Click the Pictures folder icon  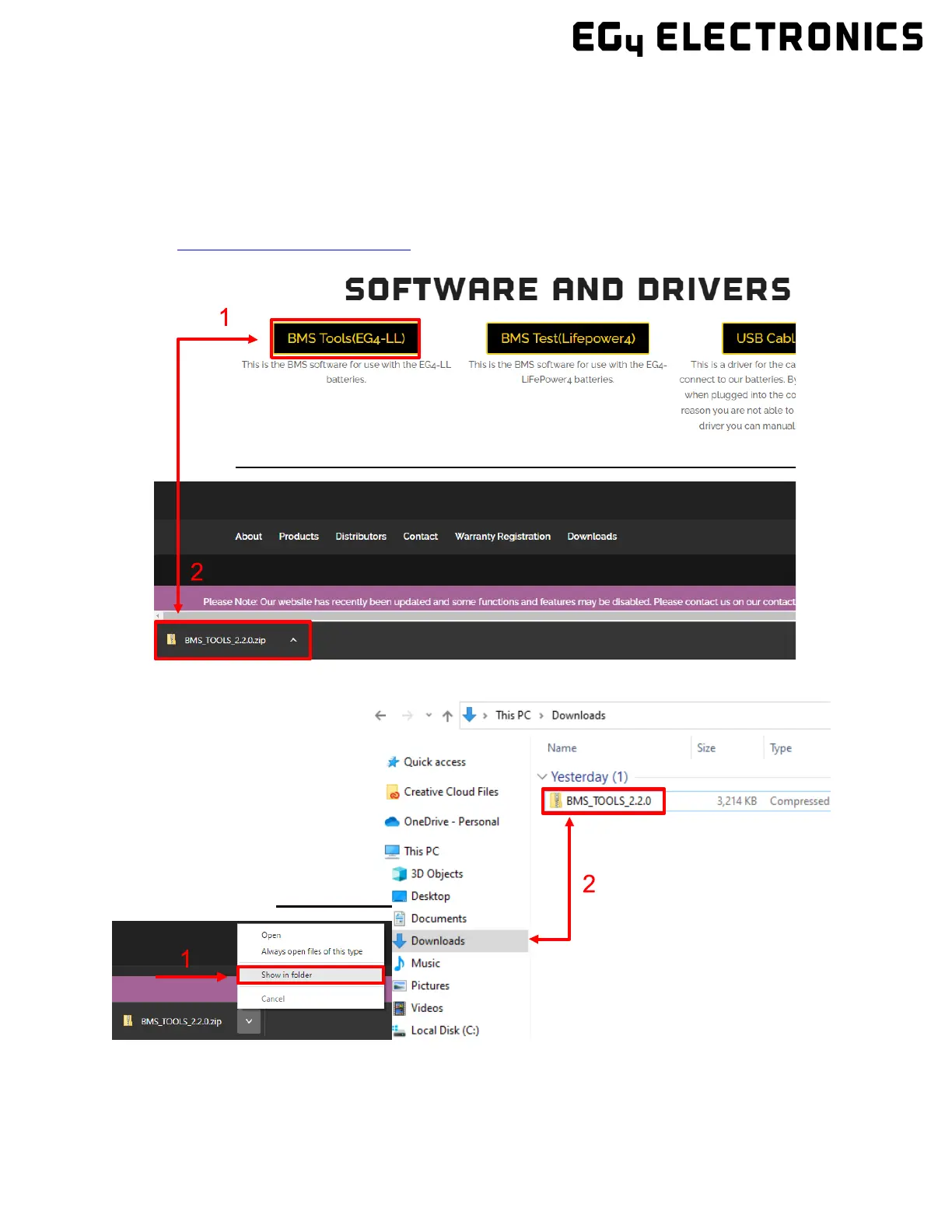coord(400,986)
